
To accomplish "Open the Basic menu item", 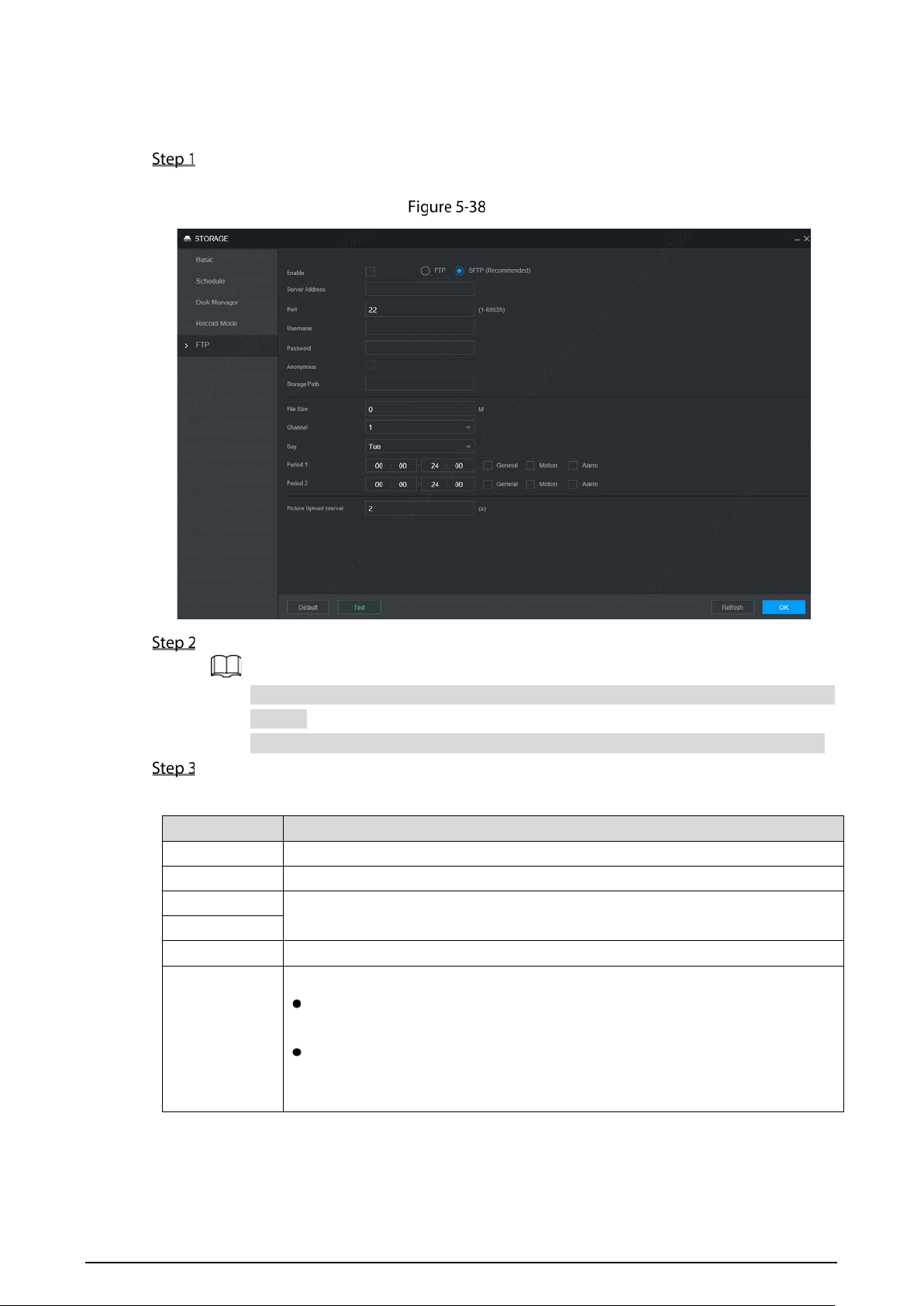I will (x=204, y=260).
